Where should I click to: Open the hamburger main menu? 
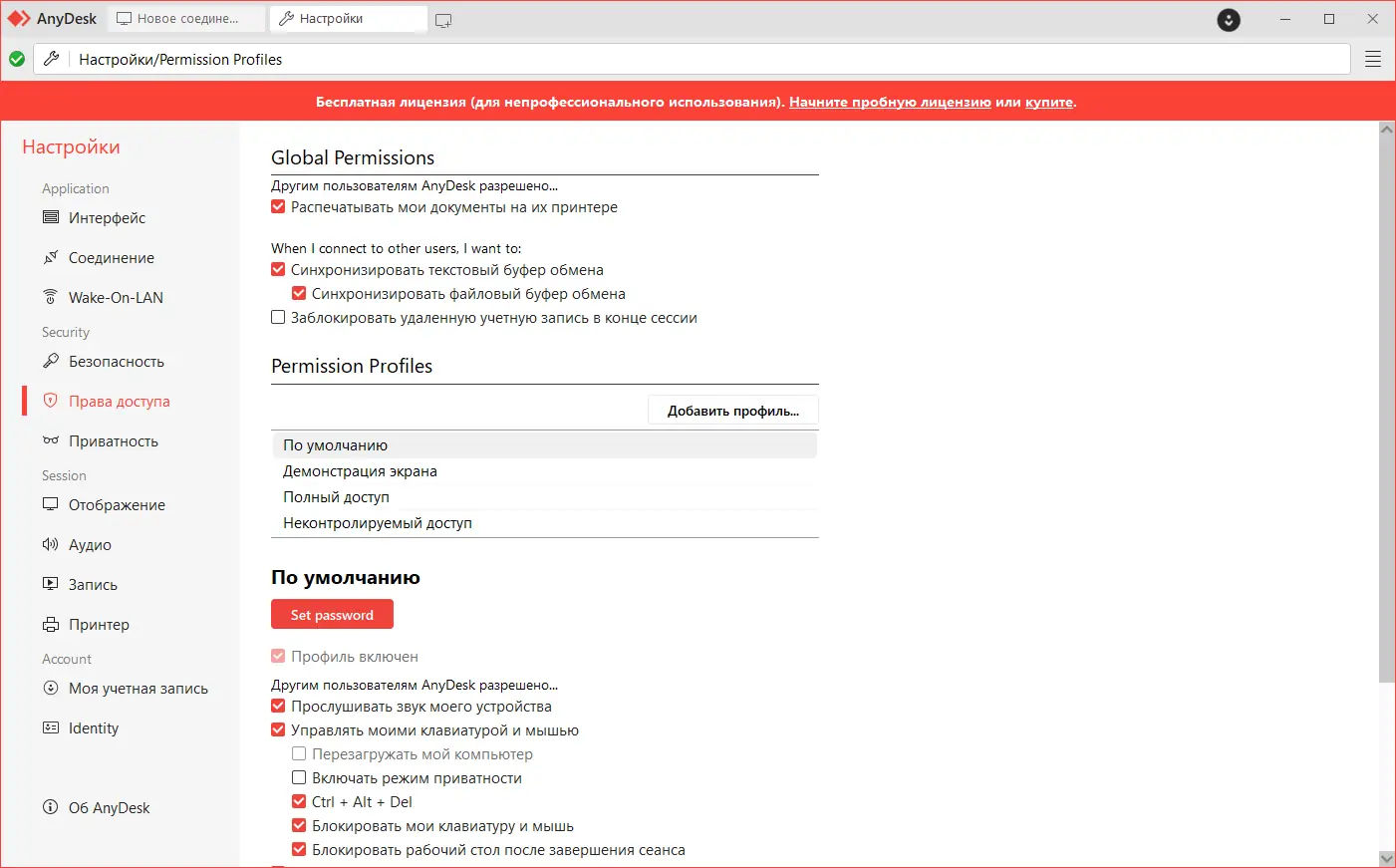point(1373,59)
